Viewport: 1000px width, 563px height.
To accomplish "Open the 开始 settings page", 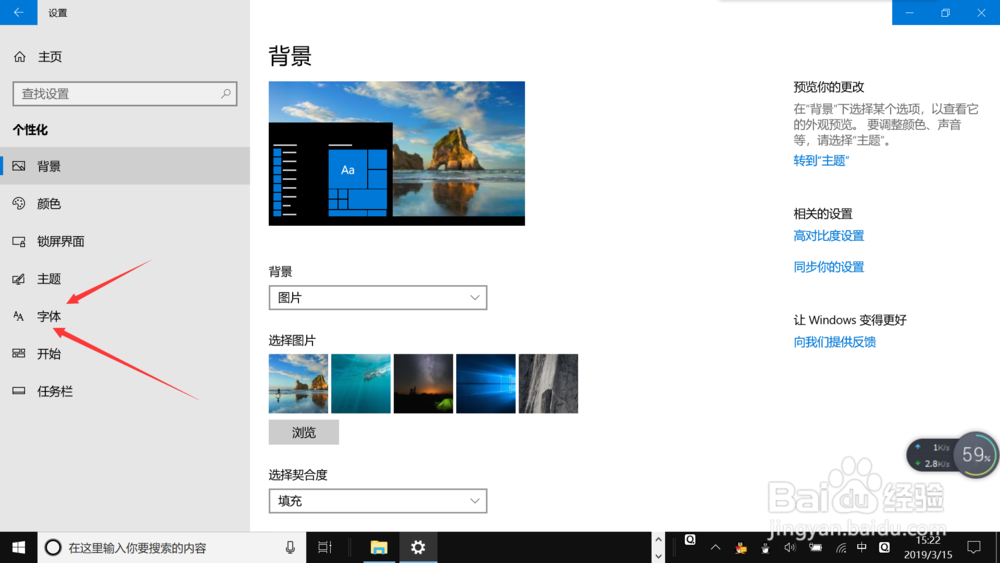I will [x=125, y=354].
